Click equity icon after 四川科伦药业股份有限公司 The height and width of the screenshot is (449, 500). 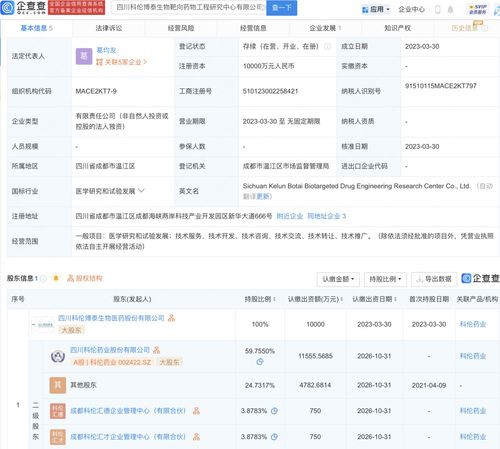(x=156, y=350)
